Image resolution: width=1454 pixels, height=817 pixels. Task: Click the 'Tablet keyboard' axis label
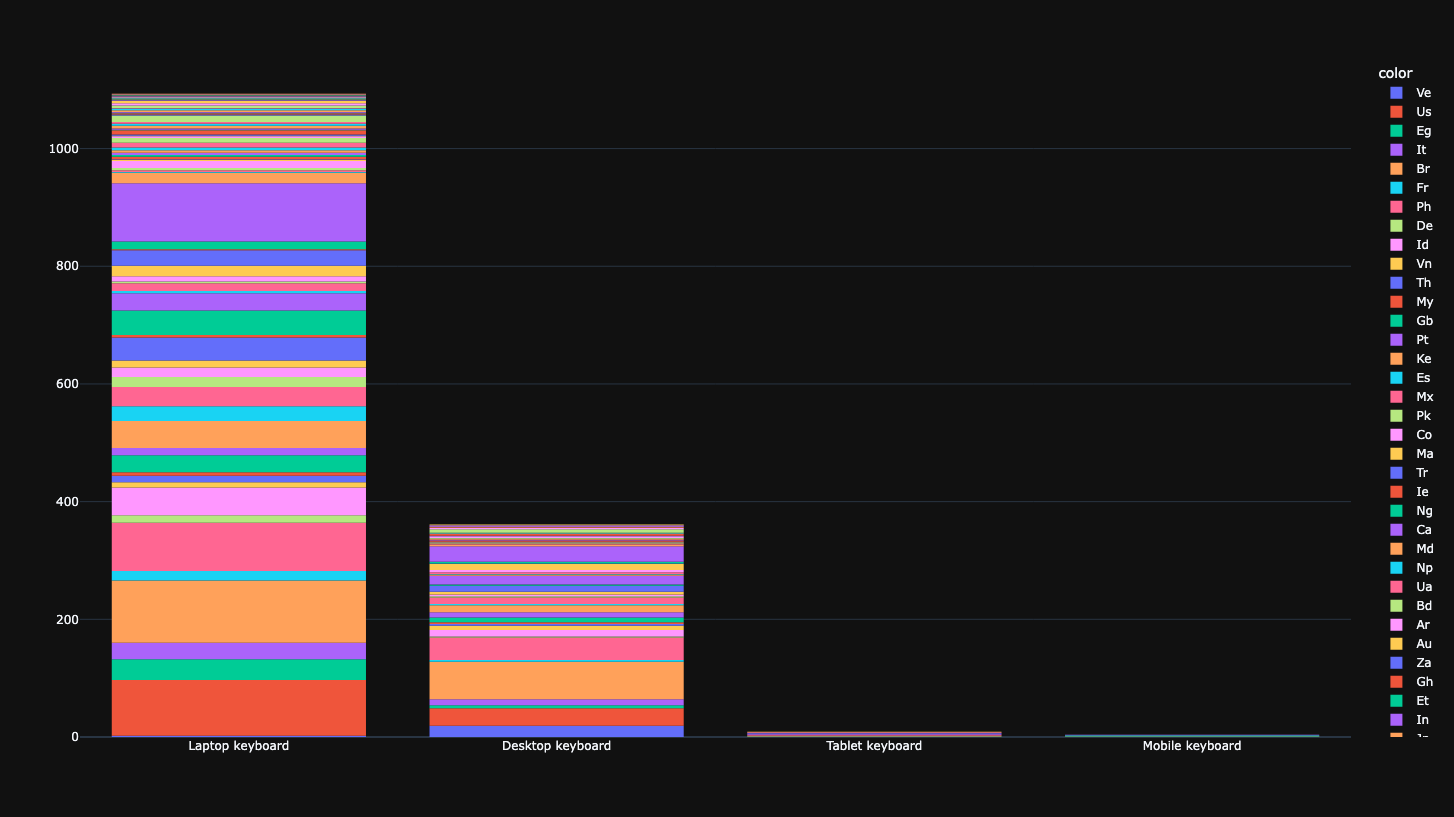[x=874, y=746]
